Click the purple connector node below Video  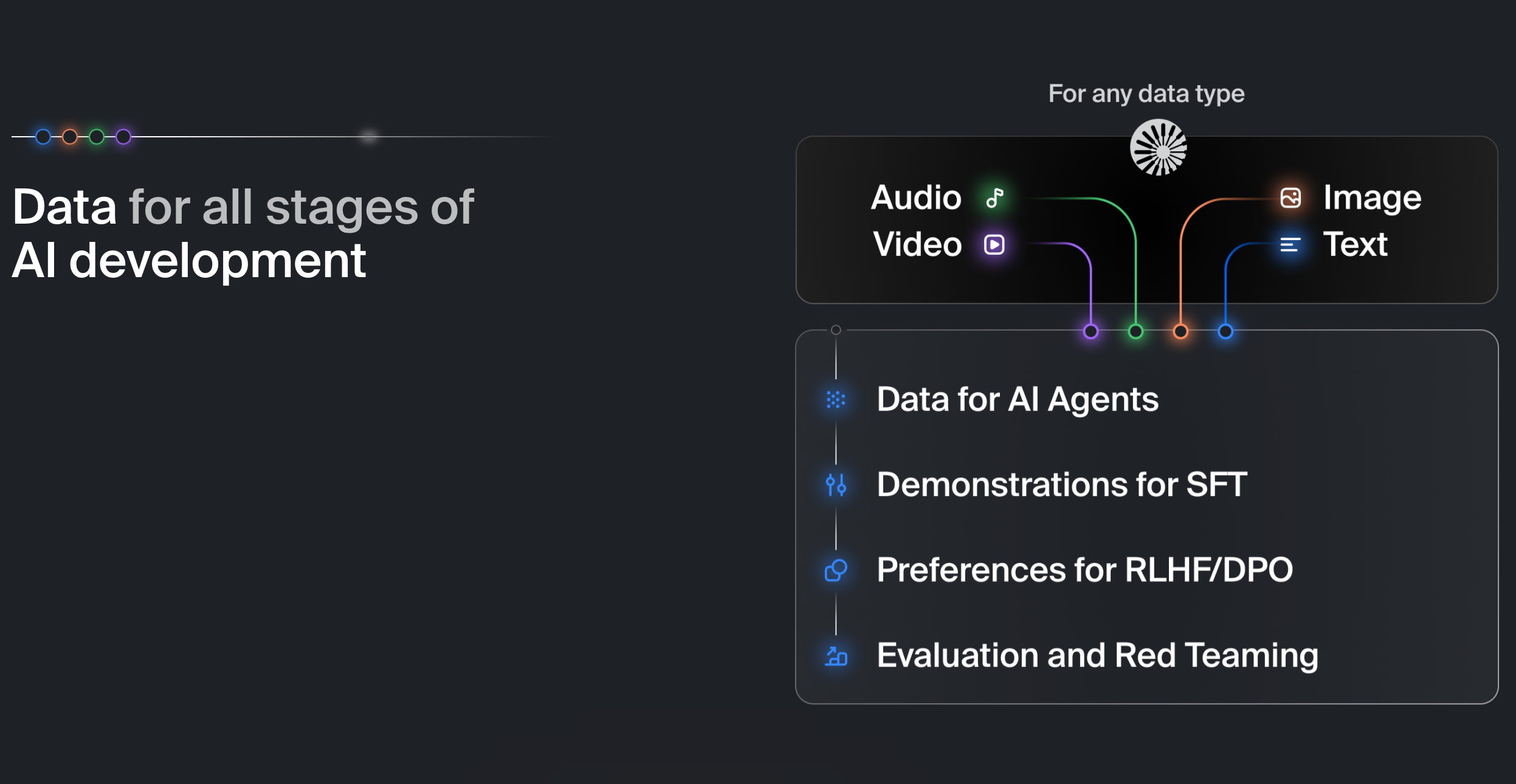(1091, 331)
